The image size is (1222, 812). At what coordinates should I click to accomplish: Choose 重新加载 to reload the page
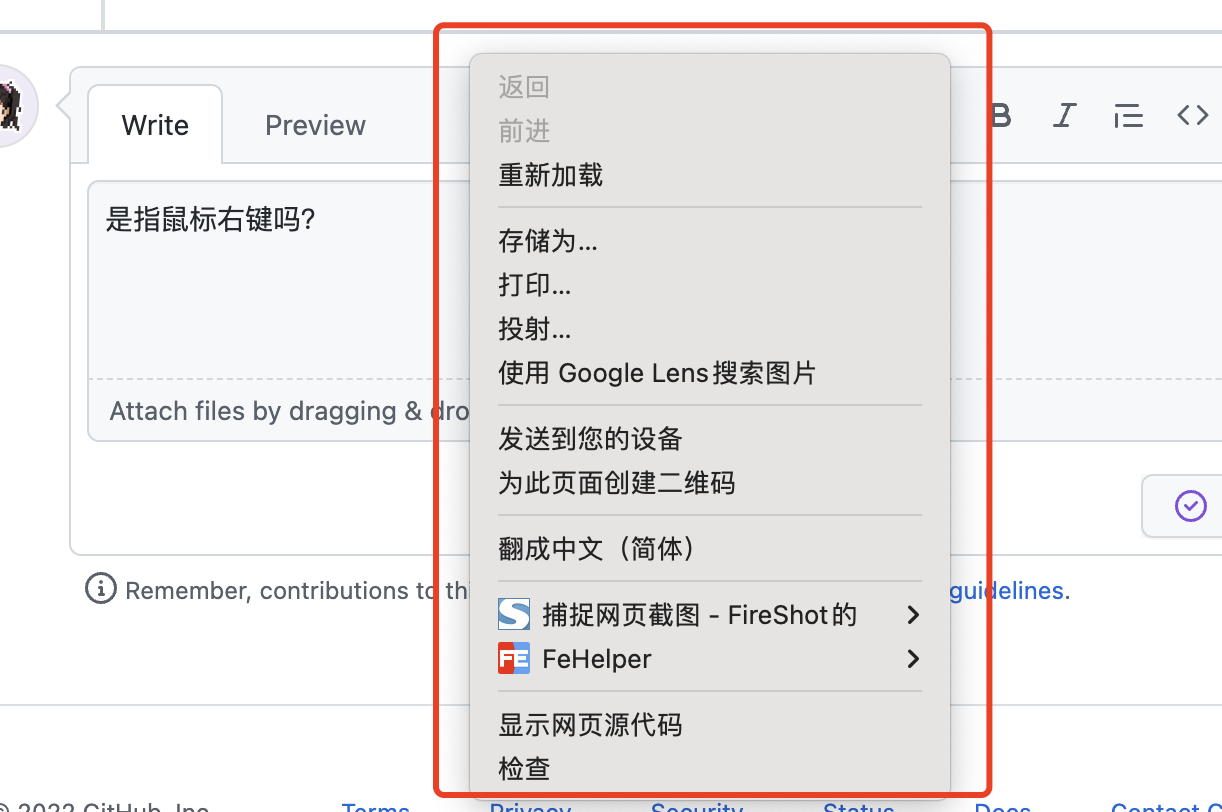coord(550,176)
